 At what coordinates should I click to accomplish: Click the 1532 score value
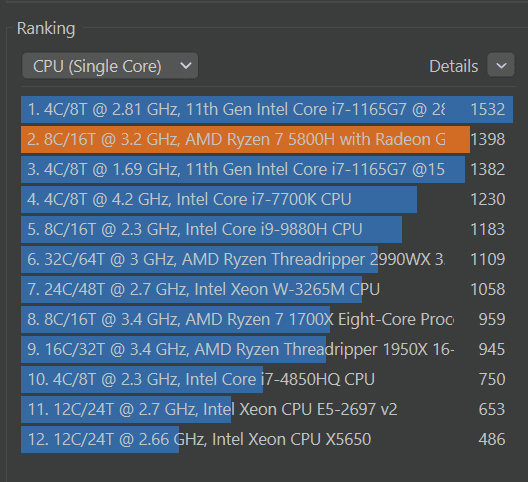[488, 109]
